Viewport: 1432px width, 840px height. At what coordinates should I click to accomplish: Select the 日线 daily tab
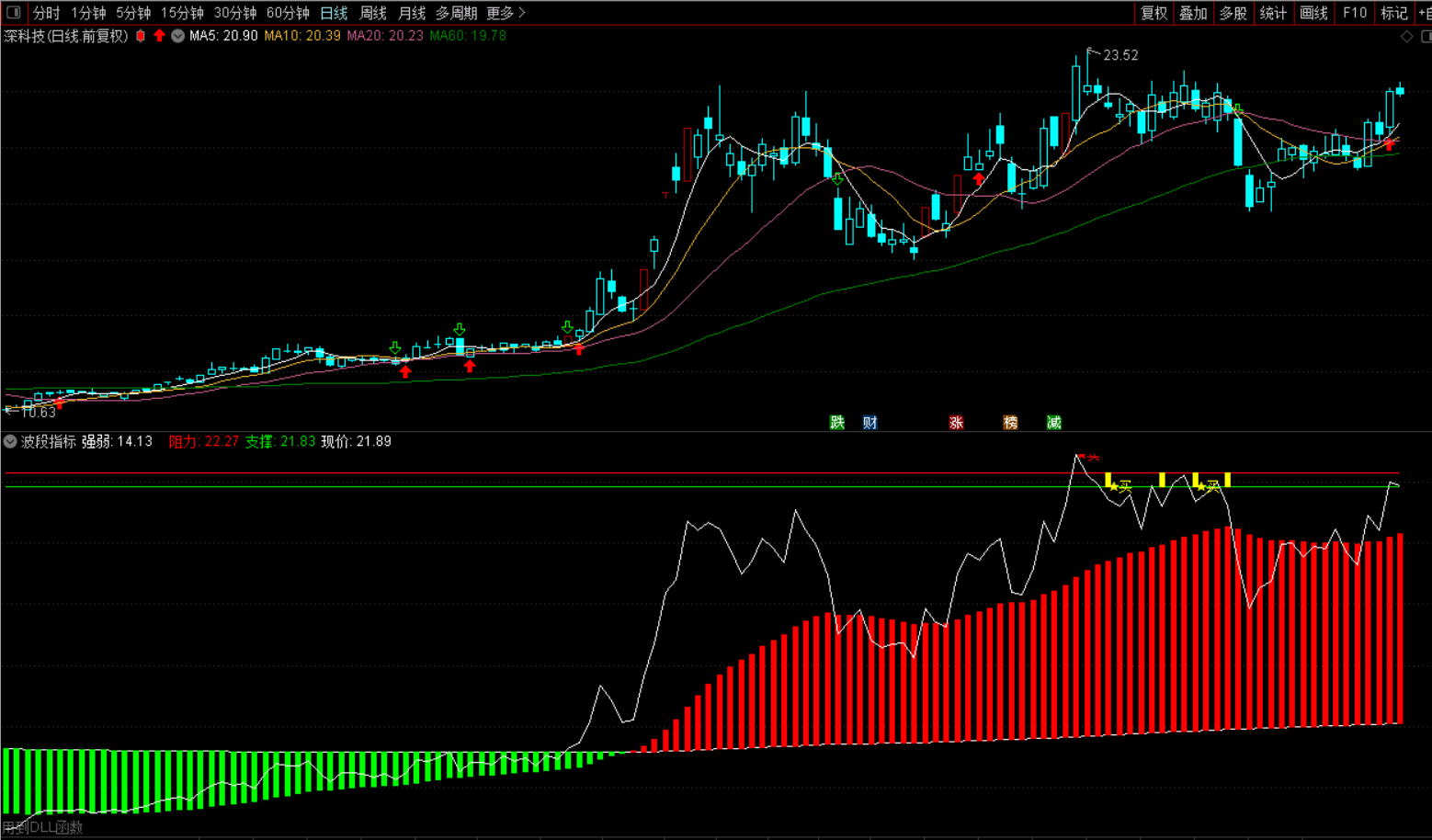coord(334,13)
